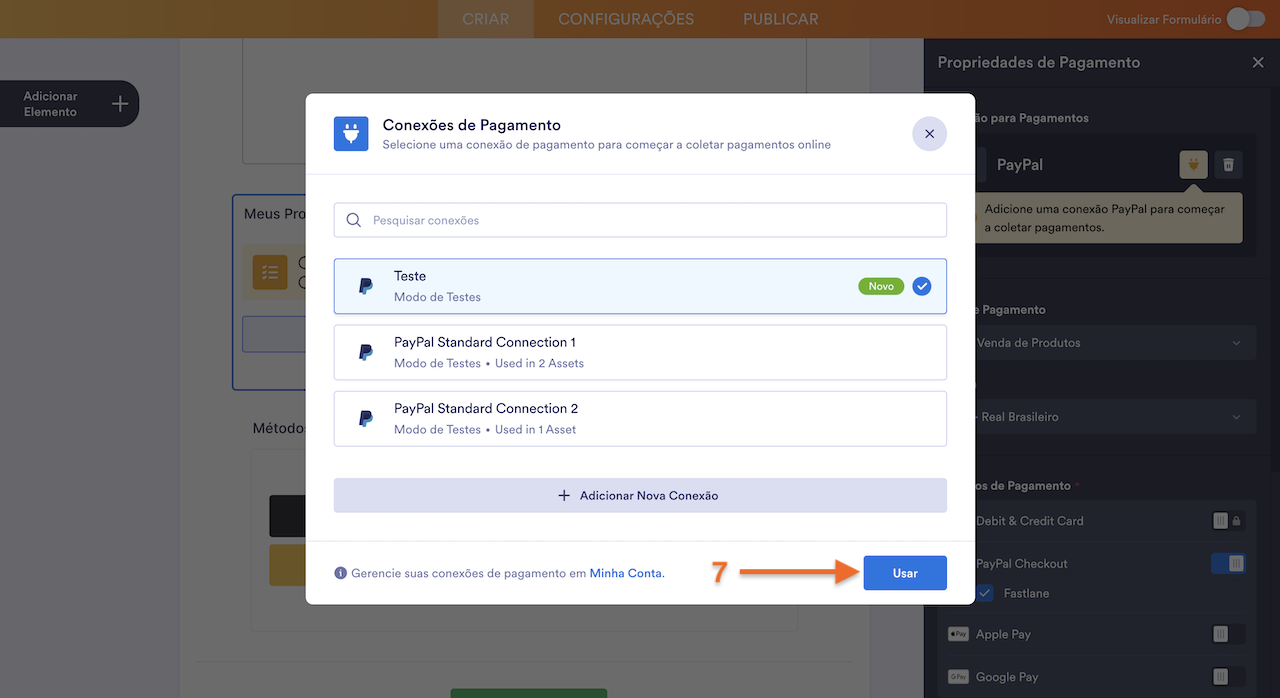Click the Apple Pay badge icon
1280x698 pixels.
[957, 634]
